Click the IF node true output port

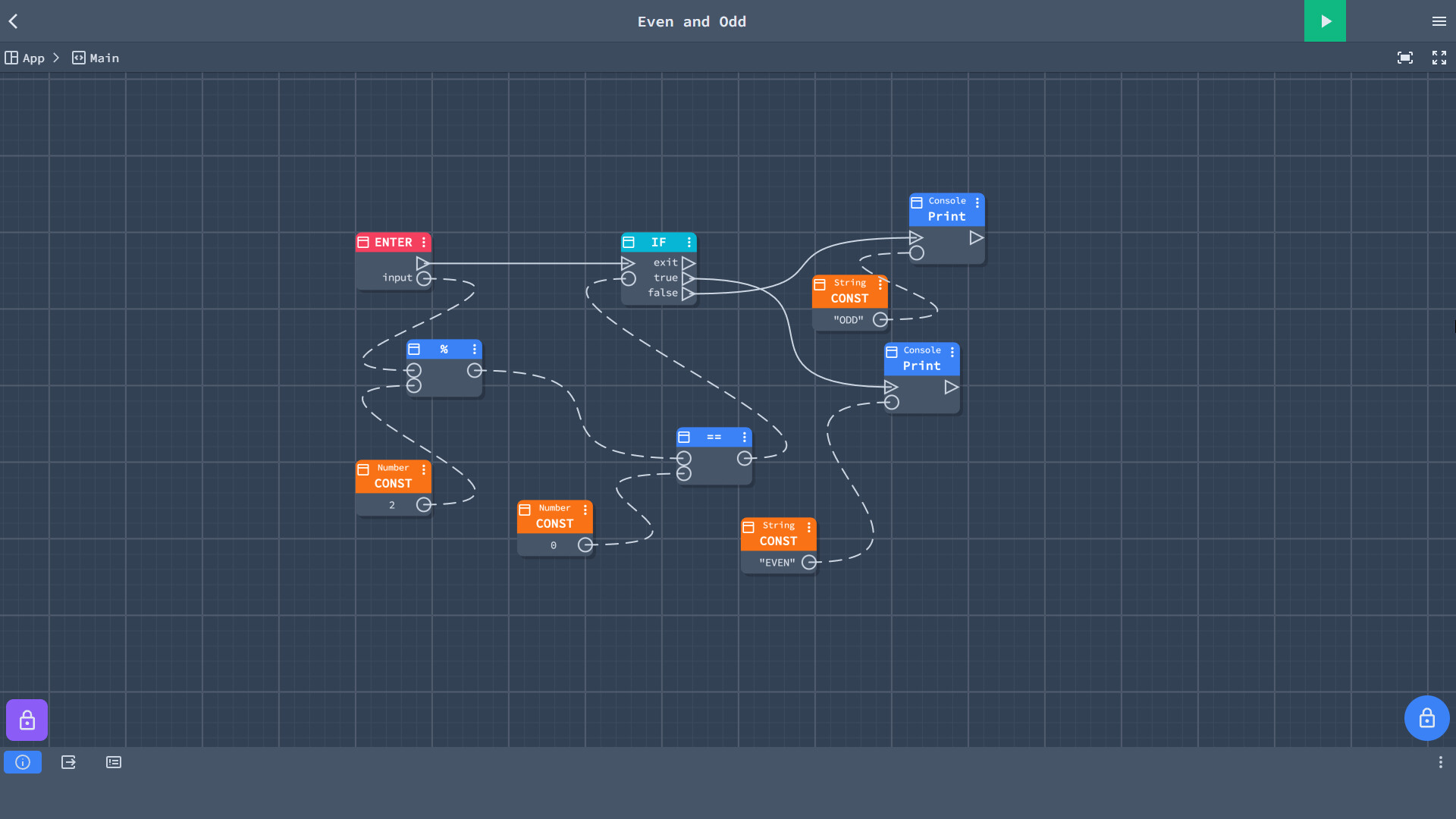(x=689, y=278)
